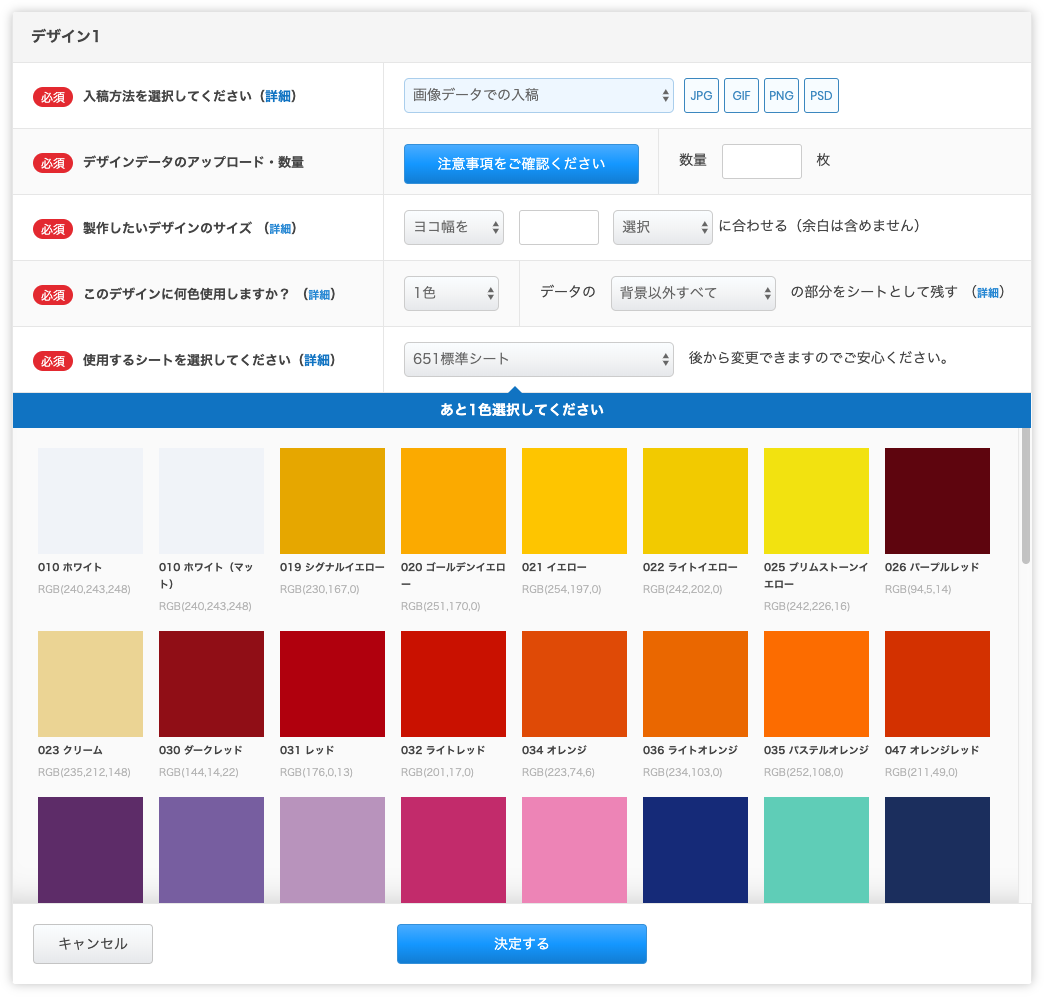This screenshot has width=1047, height=997.
Task: Open the 背景以外すべて data portion dropdown
Action: point(693,293)
